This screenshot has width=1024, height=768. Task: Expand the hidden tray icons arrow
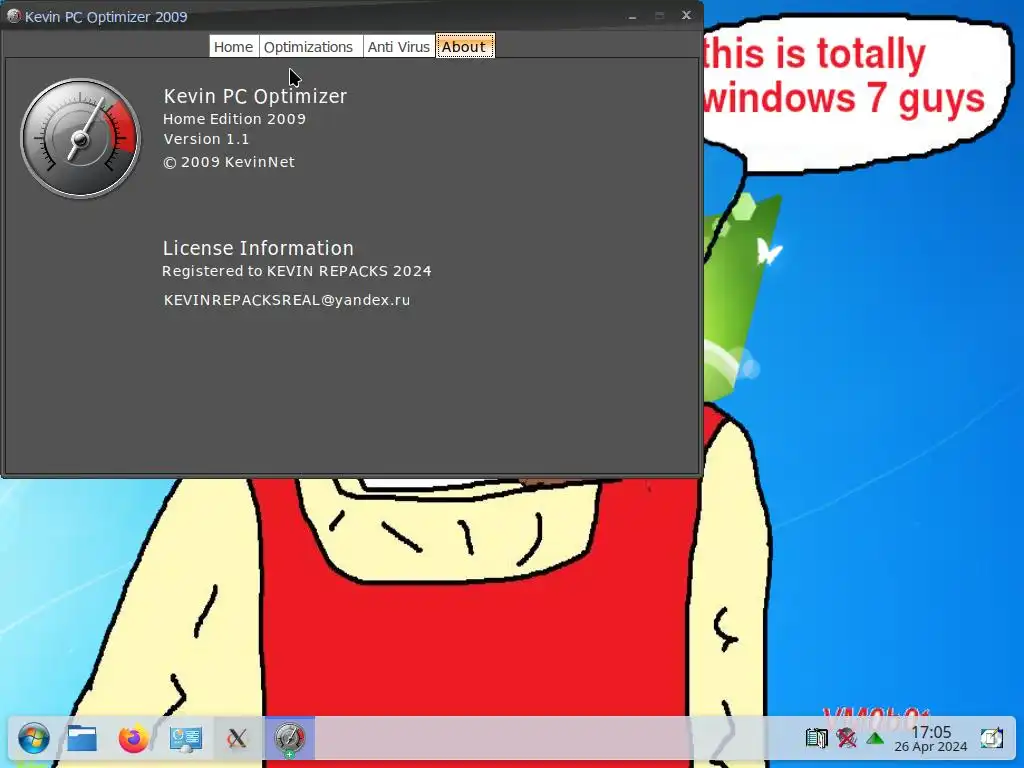point(875,739)
